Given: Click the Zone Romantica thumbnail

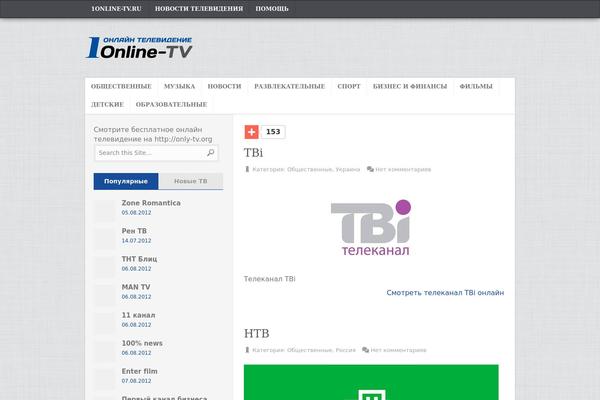Looking at the screenshot, I should pos(104,210).
